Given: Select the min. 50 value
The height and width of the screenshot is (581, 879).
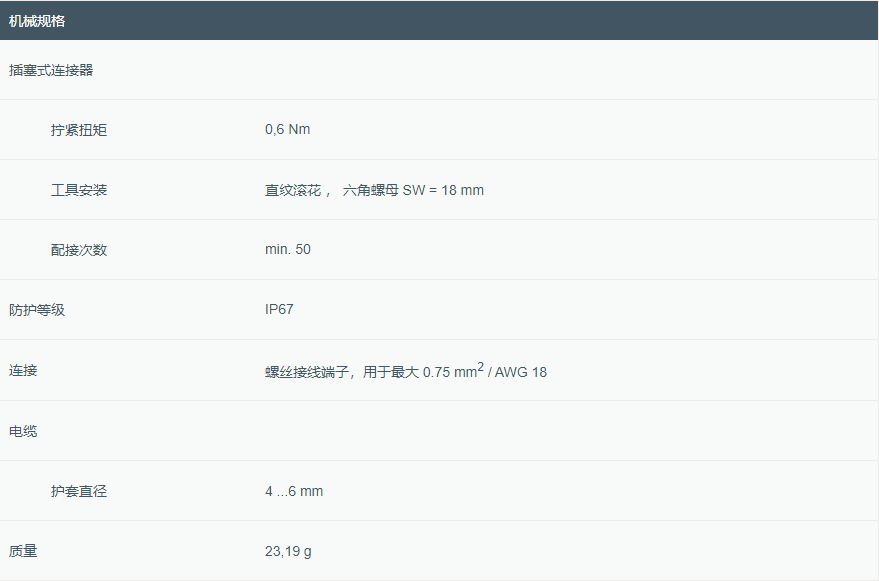Looking at the screenshot, I should tap(288, 250).
